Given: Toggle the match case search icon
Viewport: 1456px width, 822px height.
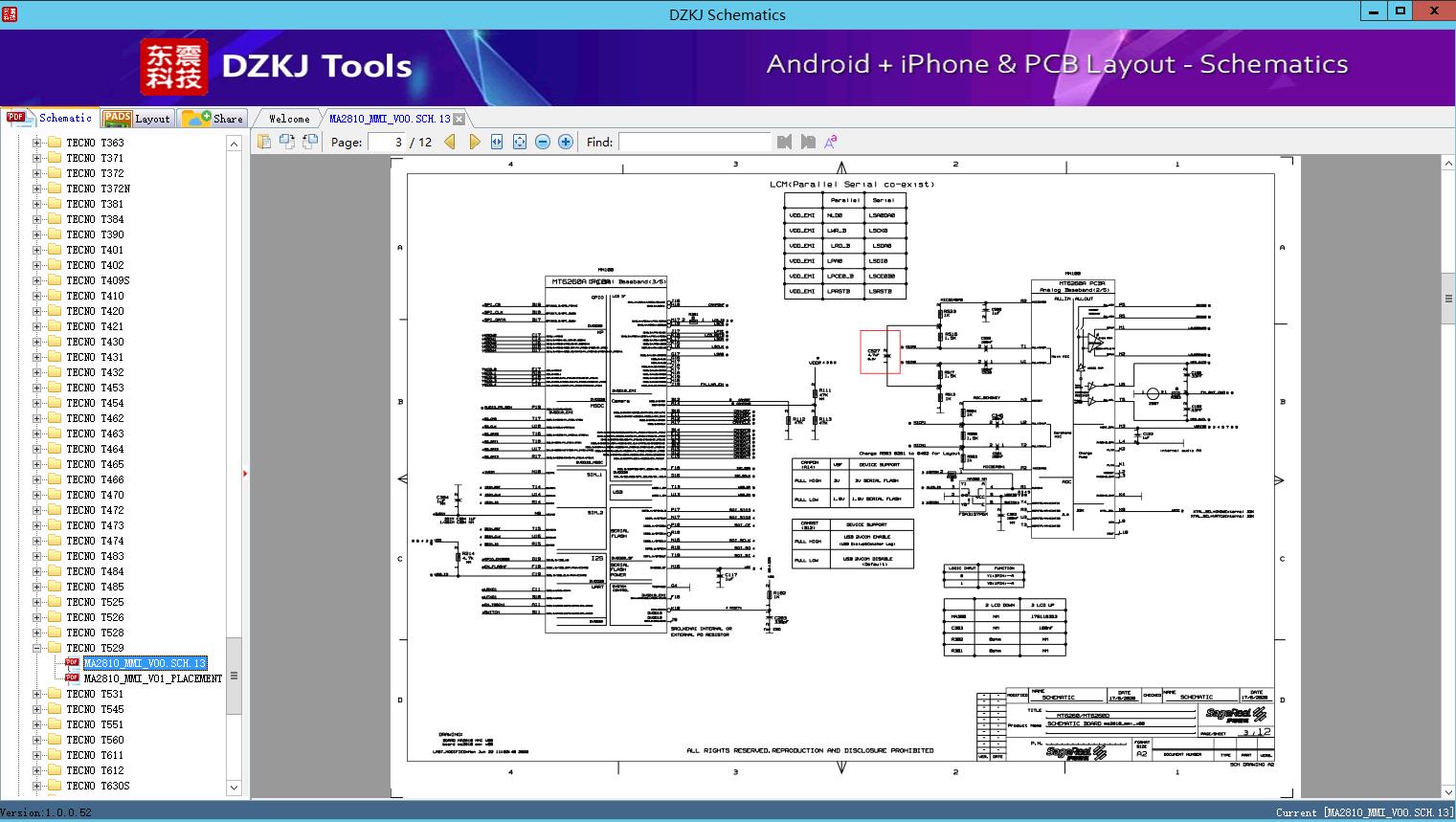Looking at the screenshot, I should point(831,142).
